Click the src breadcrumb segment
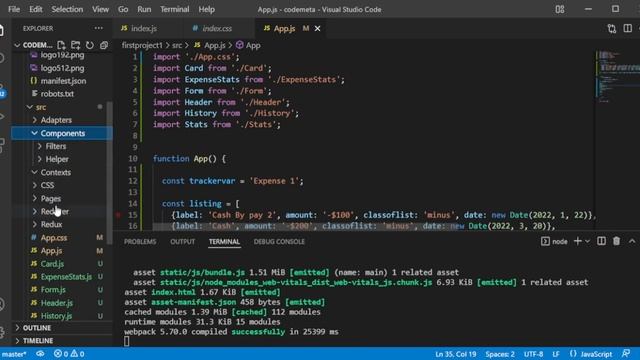The height and width of the screenshot is (360, 640). (177, 45)
